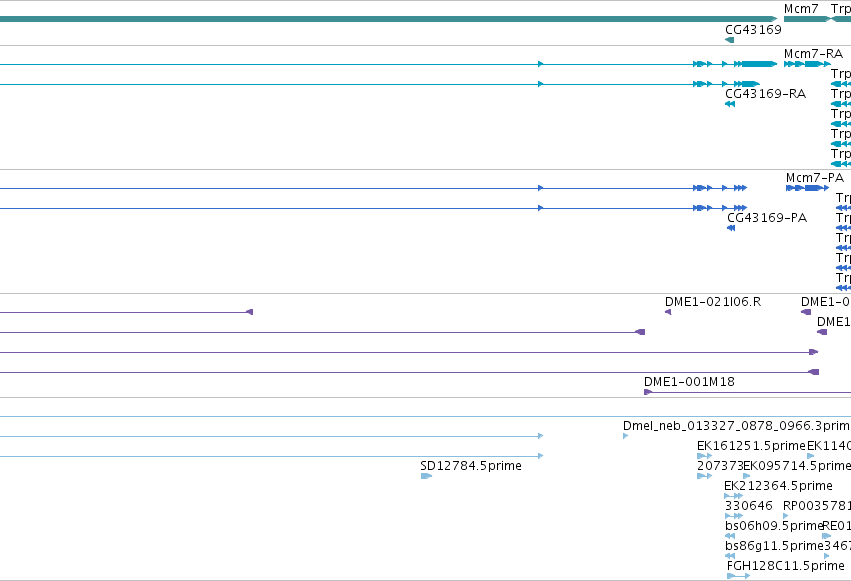Select the CG43169-RA transcript arrows
The width and height of the screenshot is (851, 581).
(730, 104)
